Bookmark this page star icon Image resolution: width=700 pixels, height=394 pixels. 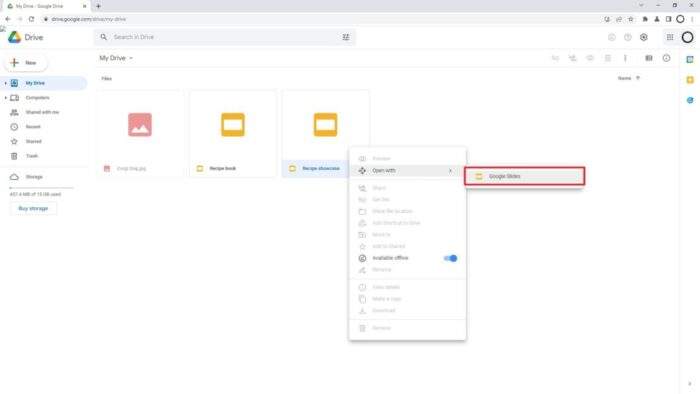tap(631, 19)
